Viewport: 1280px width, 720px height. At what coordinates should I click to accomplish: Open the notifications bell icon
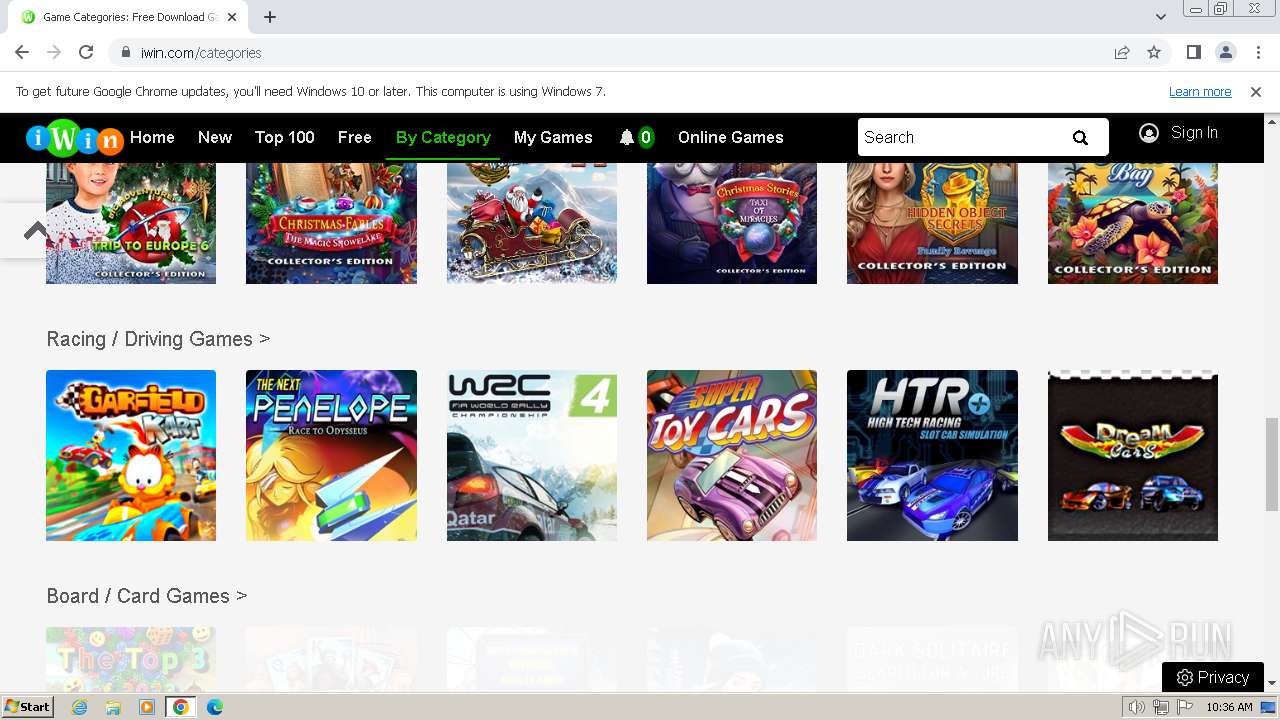(x=627, y=138)
